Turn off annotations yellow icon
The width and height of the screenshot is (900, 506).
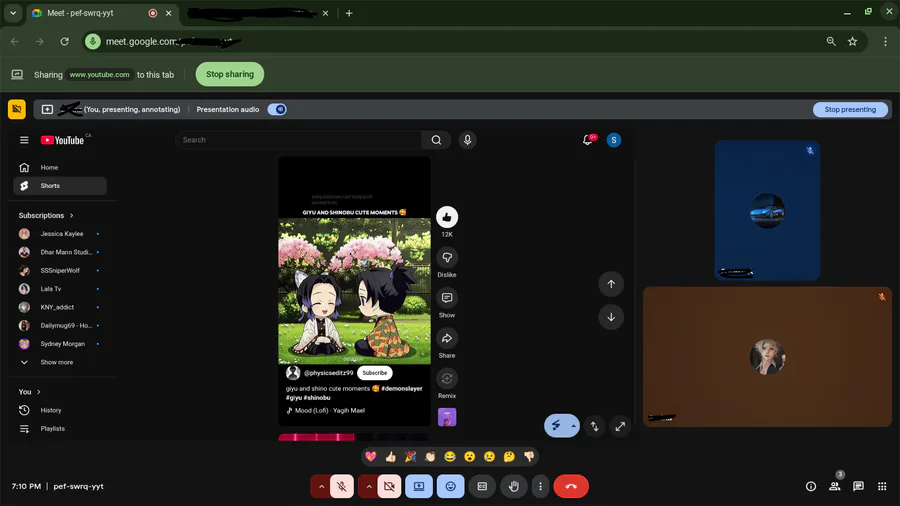(x=17, y=109)
